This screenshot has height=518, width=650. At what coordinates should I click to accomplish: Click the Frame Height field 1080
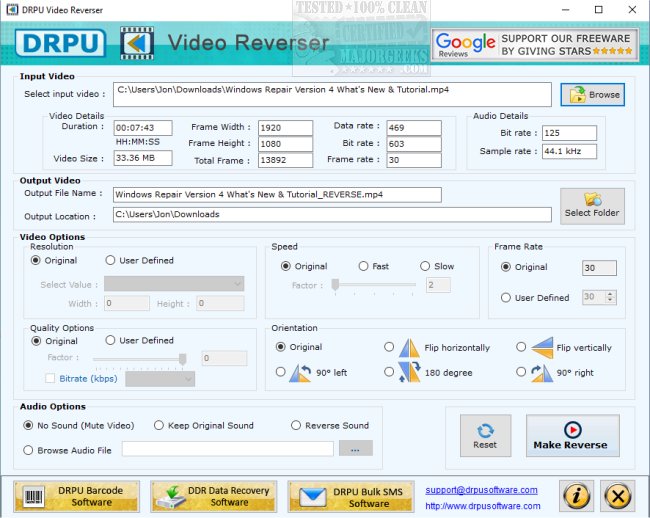[x=285, y=144]
